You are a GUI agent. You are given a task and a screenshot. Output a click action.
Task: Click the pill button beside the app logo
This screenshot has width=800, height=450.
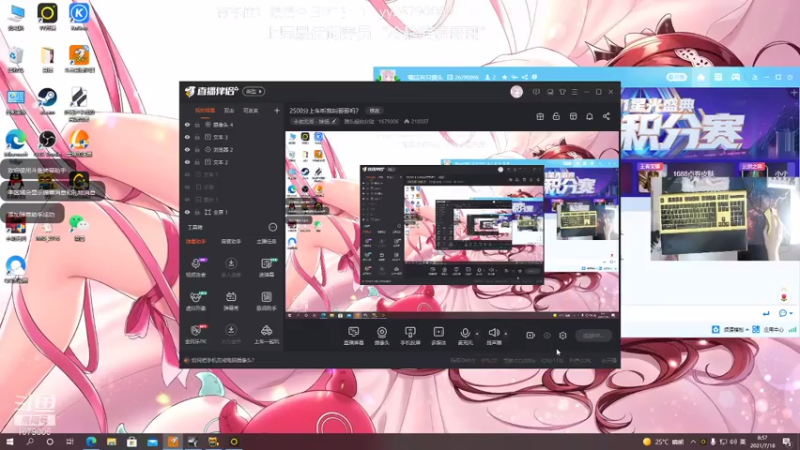[254, 91]
